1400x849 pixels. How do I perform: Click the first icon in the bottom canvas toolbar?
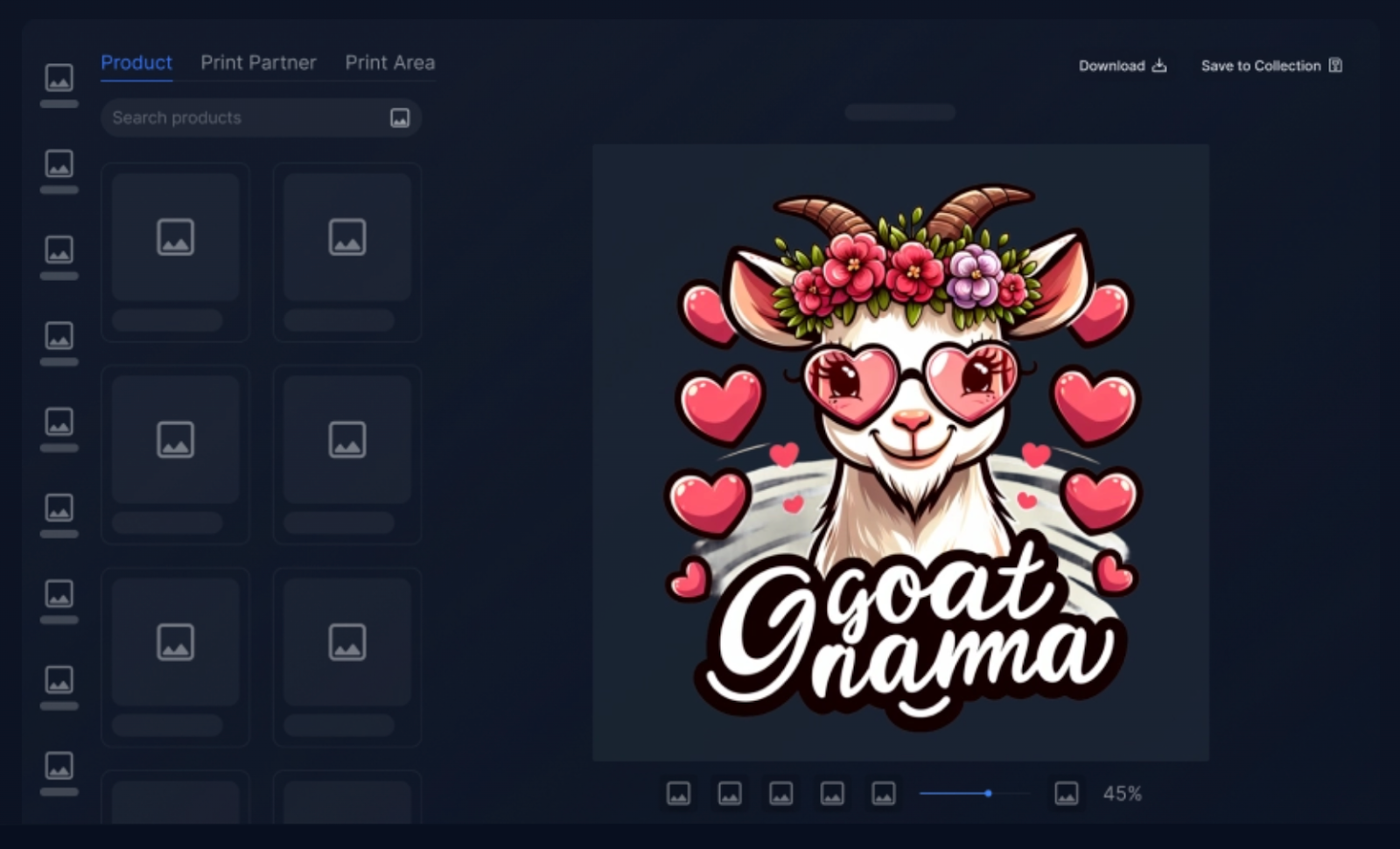click(678, 794)
